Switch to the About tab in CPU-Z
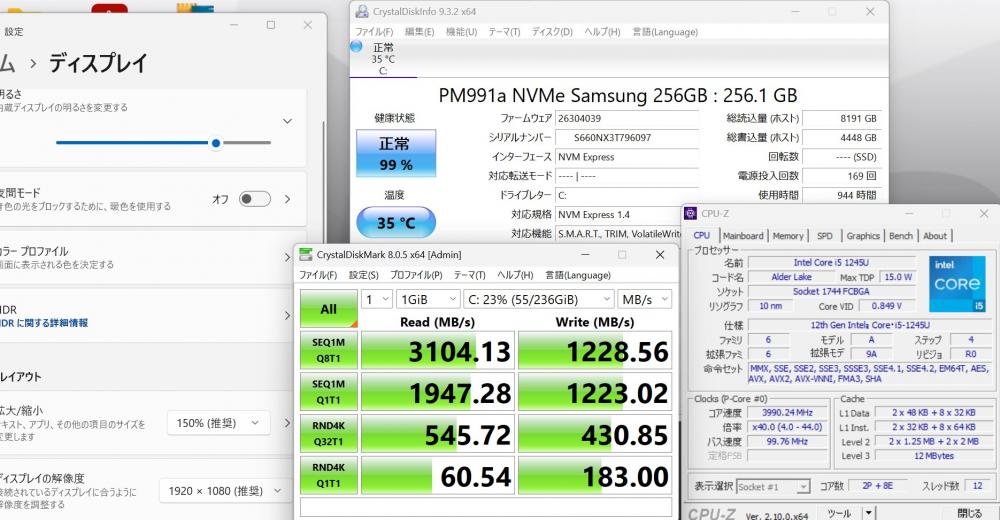Viewport: 1000px width, 520px height. point(935,235)
